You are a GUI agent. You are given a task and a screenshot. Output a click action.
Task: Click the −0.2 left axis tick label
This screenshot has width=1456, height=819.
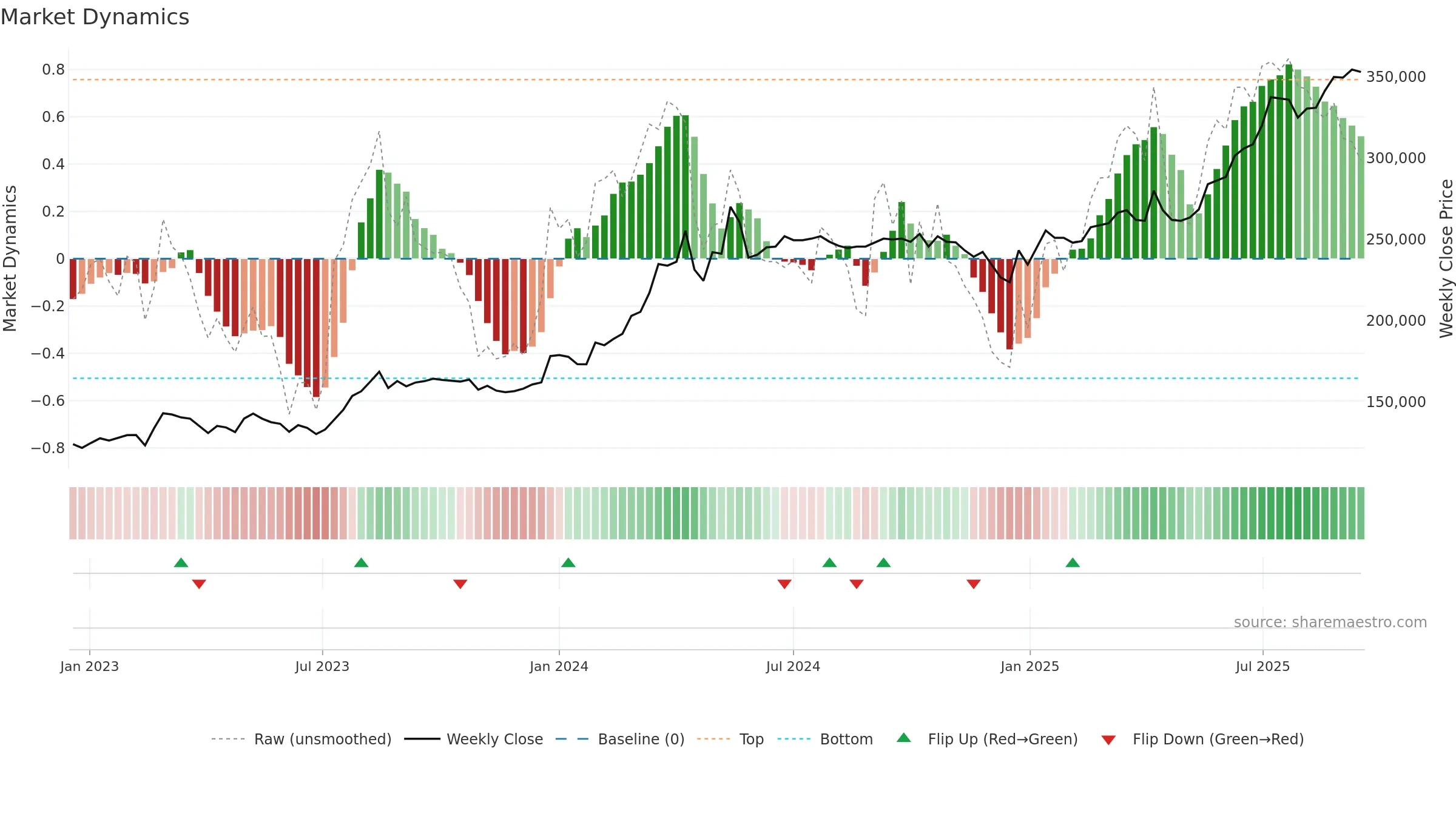48,306
